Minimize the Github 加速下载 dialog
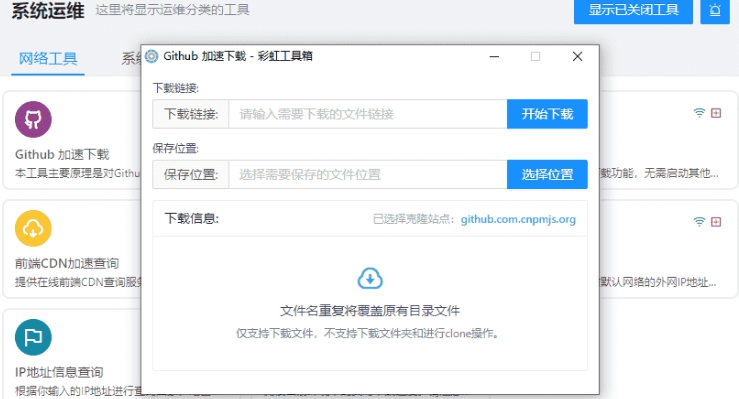The width and height of the screenshot is (739, 399). [x=494, y=57]
